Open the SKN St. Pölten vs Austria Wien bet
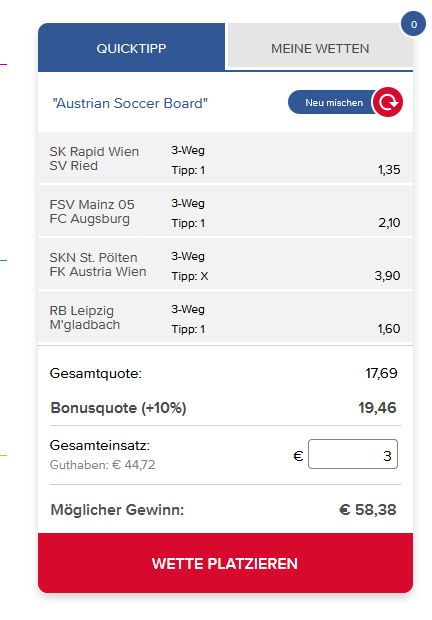 pos(225,264)
